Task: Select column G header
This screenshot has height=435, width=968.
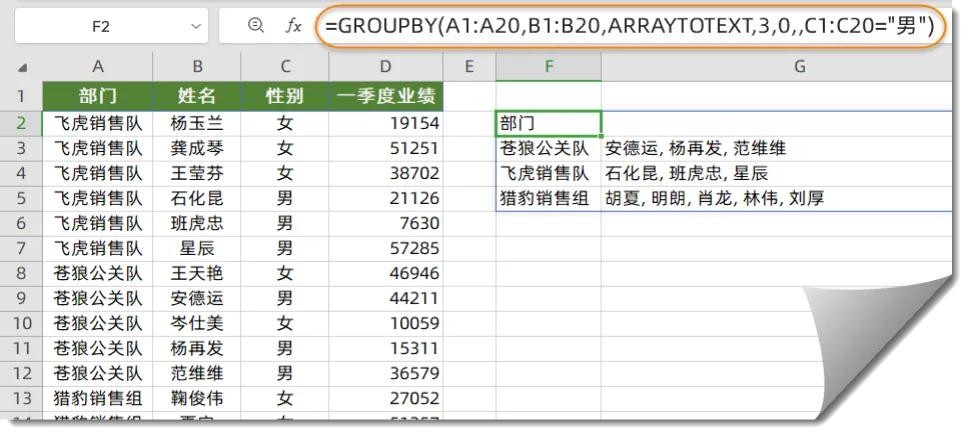Action: click(798, 67)
